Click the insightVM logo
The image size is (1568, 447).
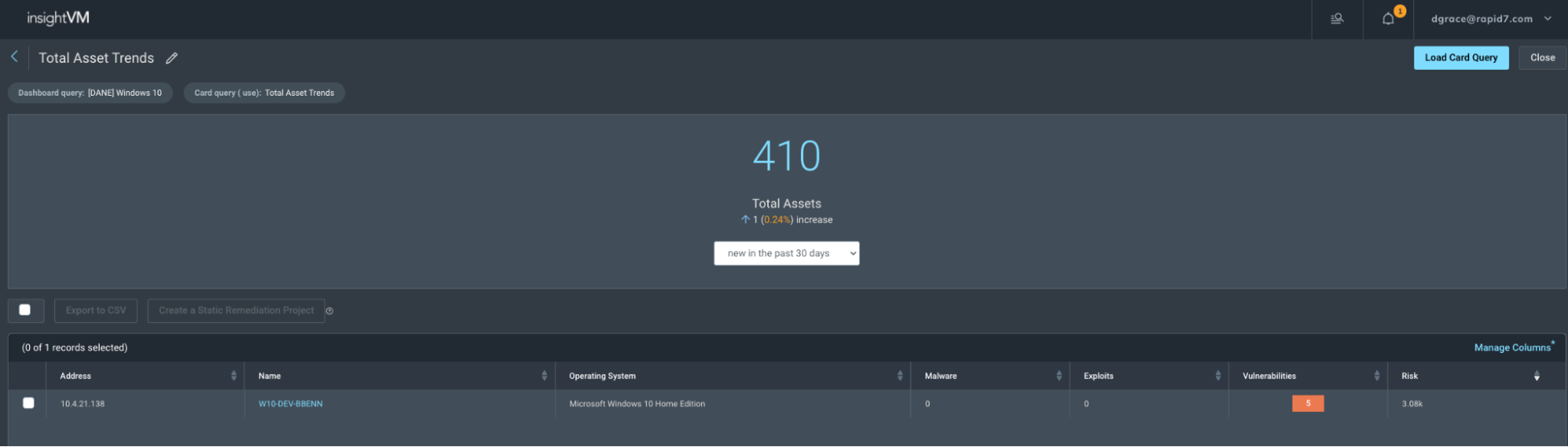click(x=58, y=18)
